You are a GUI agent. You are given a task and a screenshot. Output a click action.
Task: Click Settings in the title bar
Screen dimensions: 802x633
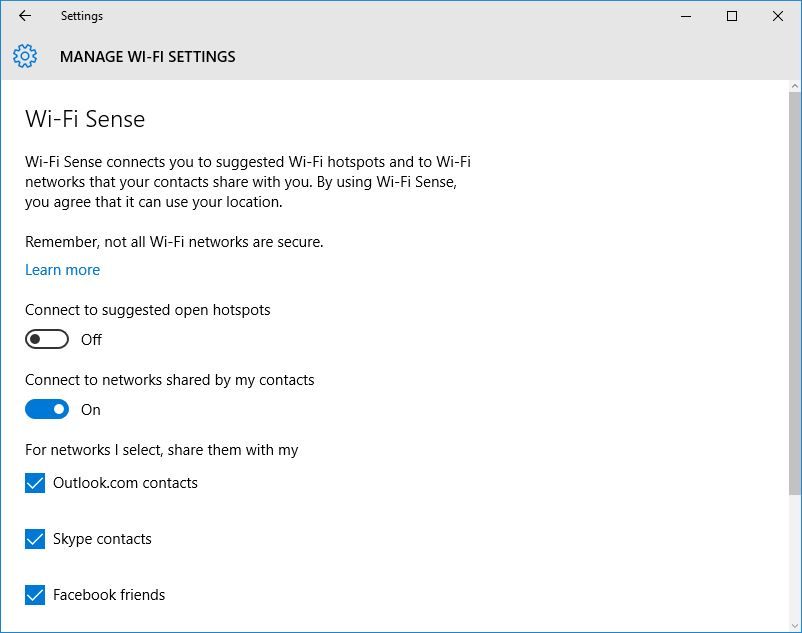(81, 16)
